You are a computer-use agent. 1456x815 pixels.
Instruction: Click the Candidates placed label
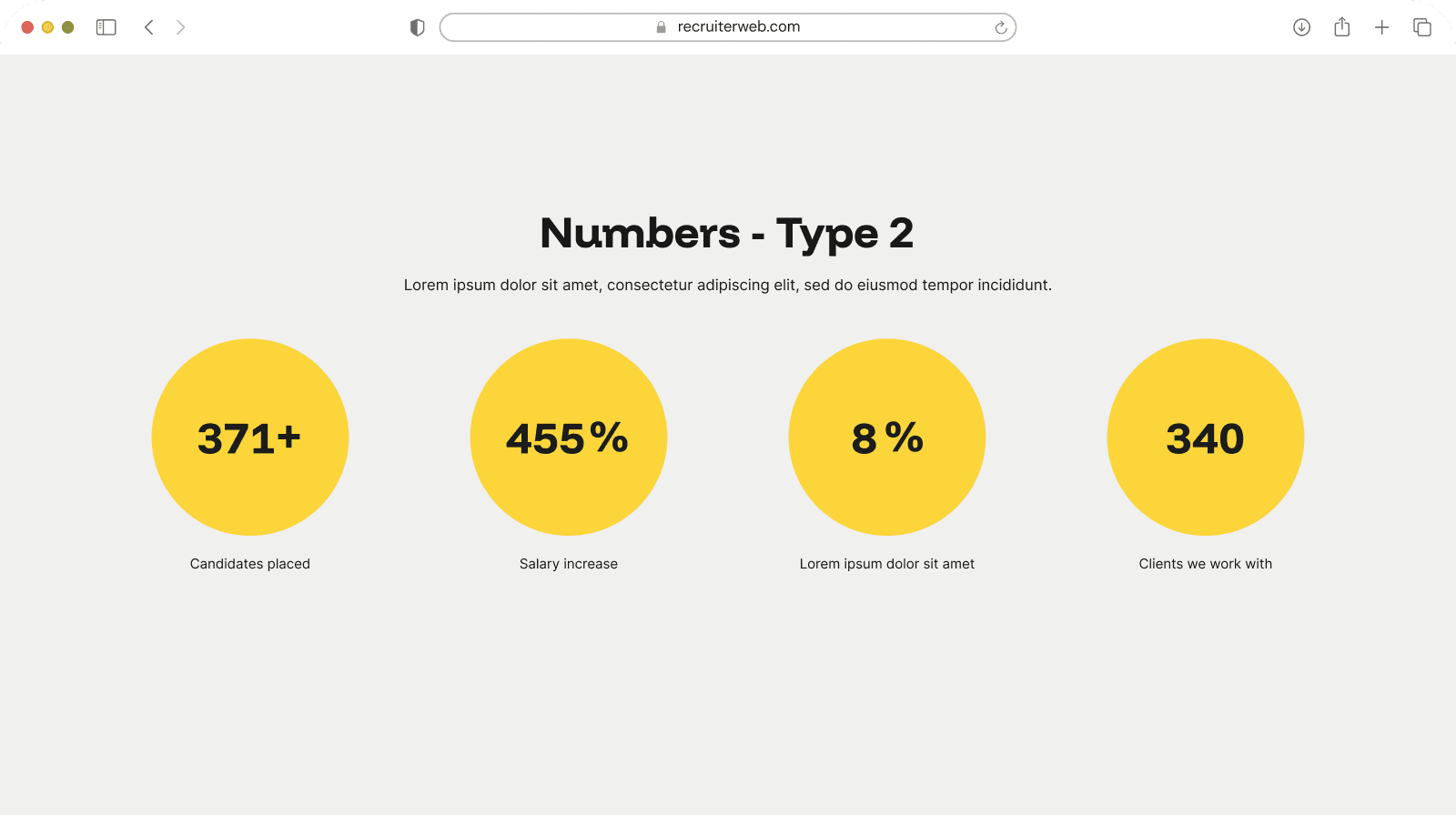click(x=250, y=564)
